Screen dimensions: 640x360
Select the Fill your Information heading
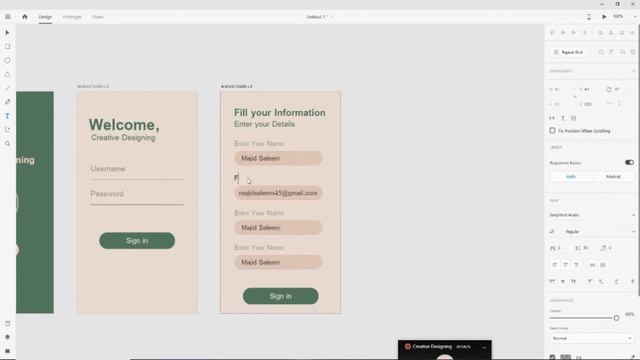point(280,113)
